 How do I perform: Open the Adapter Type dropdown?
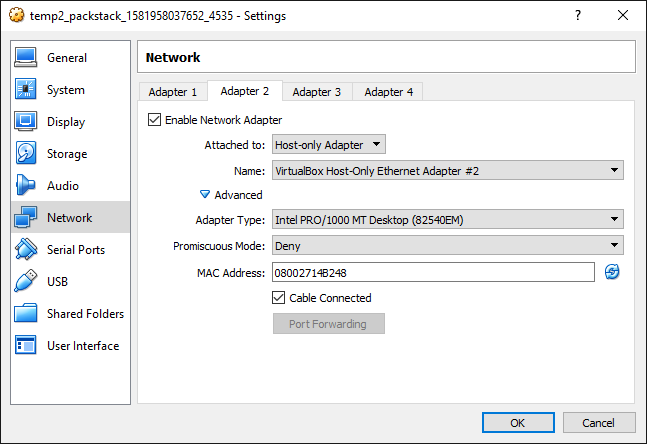coord(448,220)
